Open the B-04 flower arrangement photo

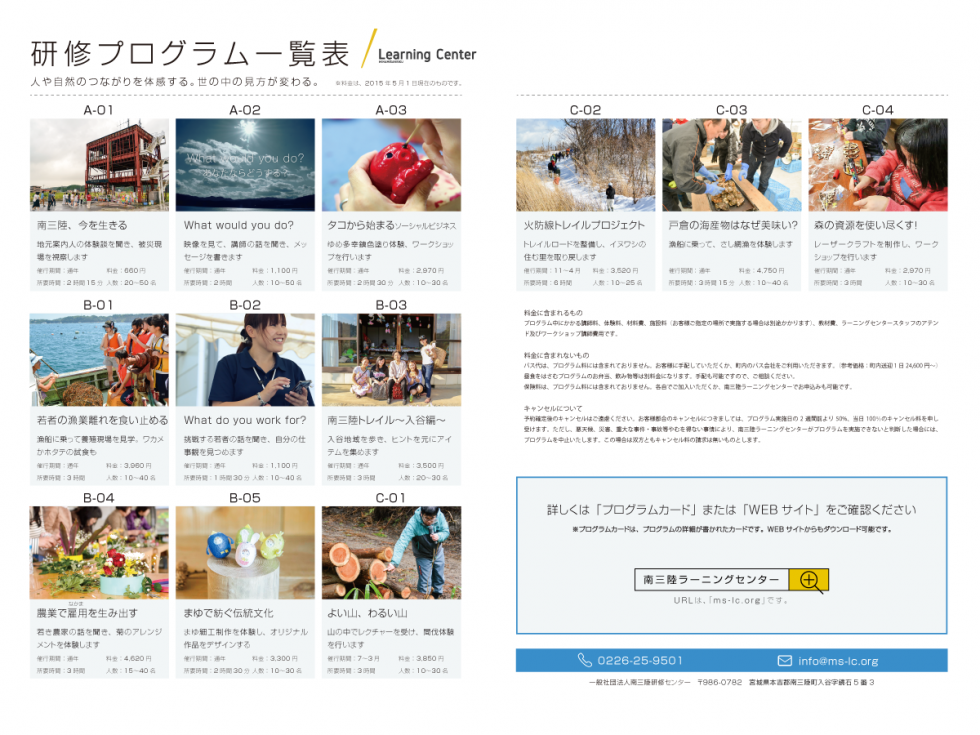99,552
